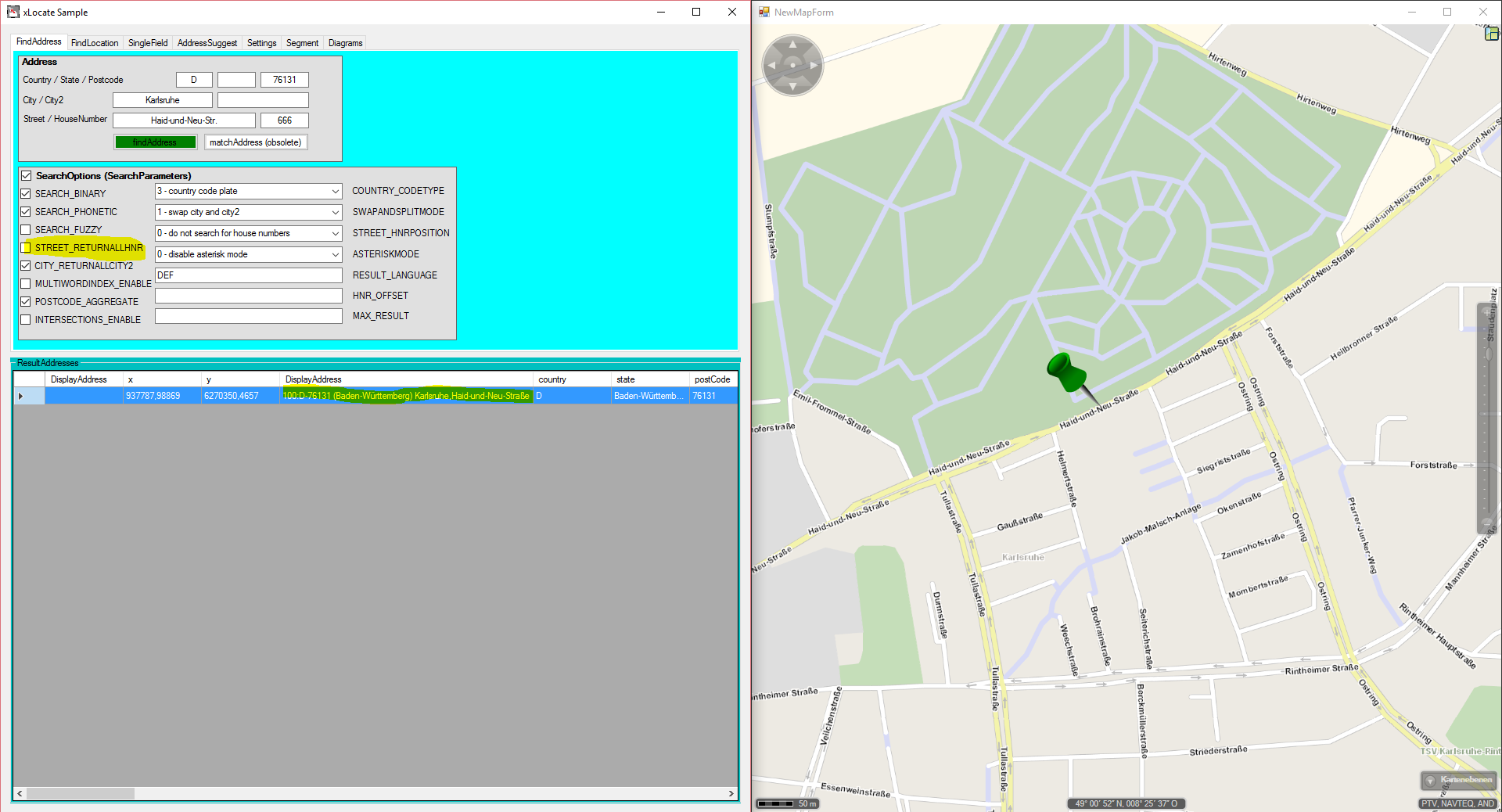Viewport: 1502px width, 812px height.
Task: Pan map up with navigation arrow
Action: (792, 45)
